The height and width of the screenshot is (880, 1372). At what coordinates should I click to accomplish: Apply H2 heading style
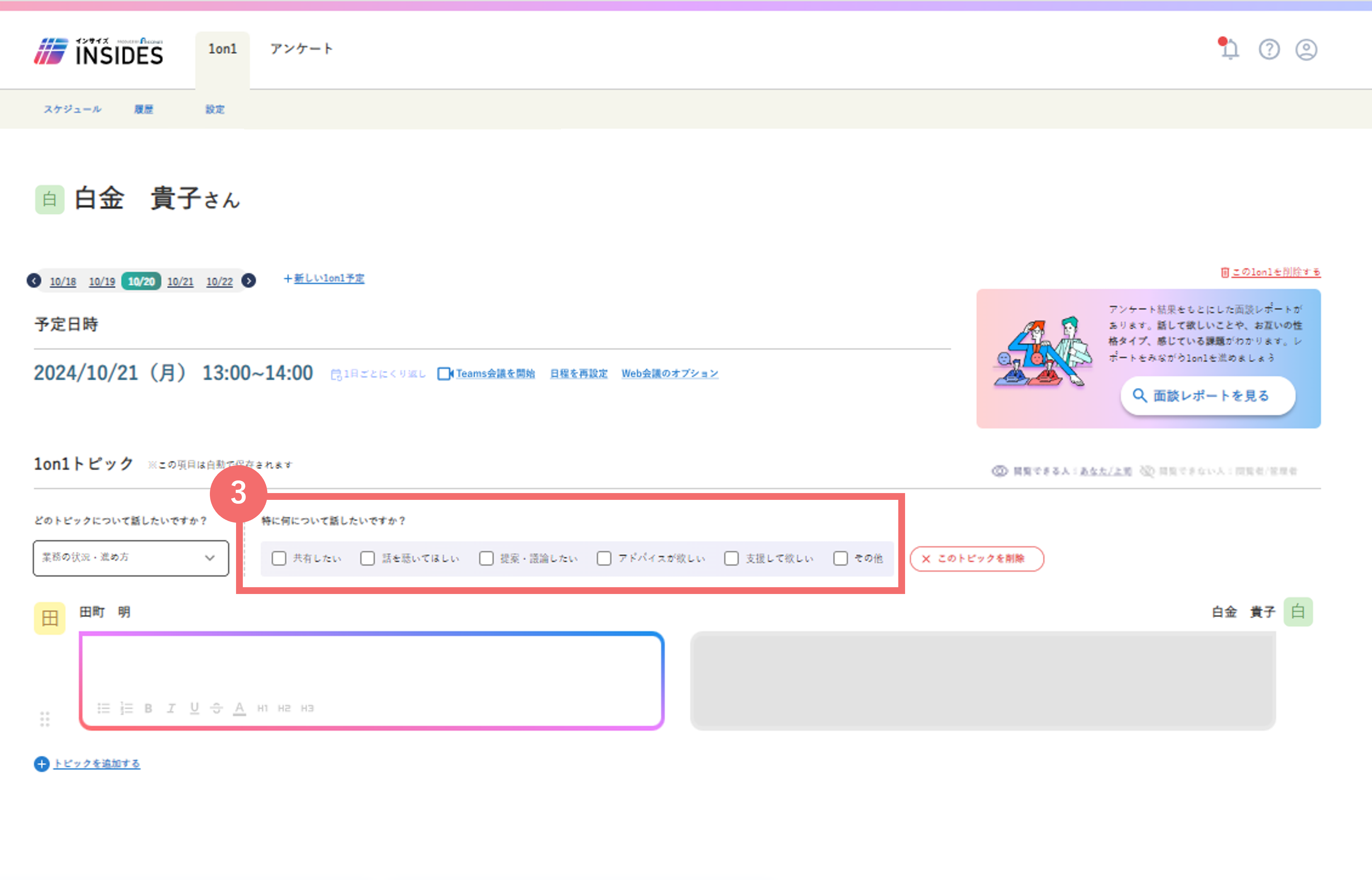pos(284,708)
